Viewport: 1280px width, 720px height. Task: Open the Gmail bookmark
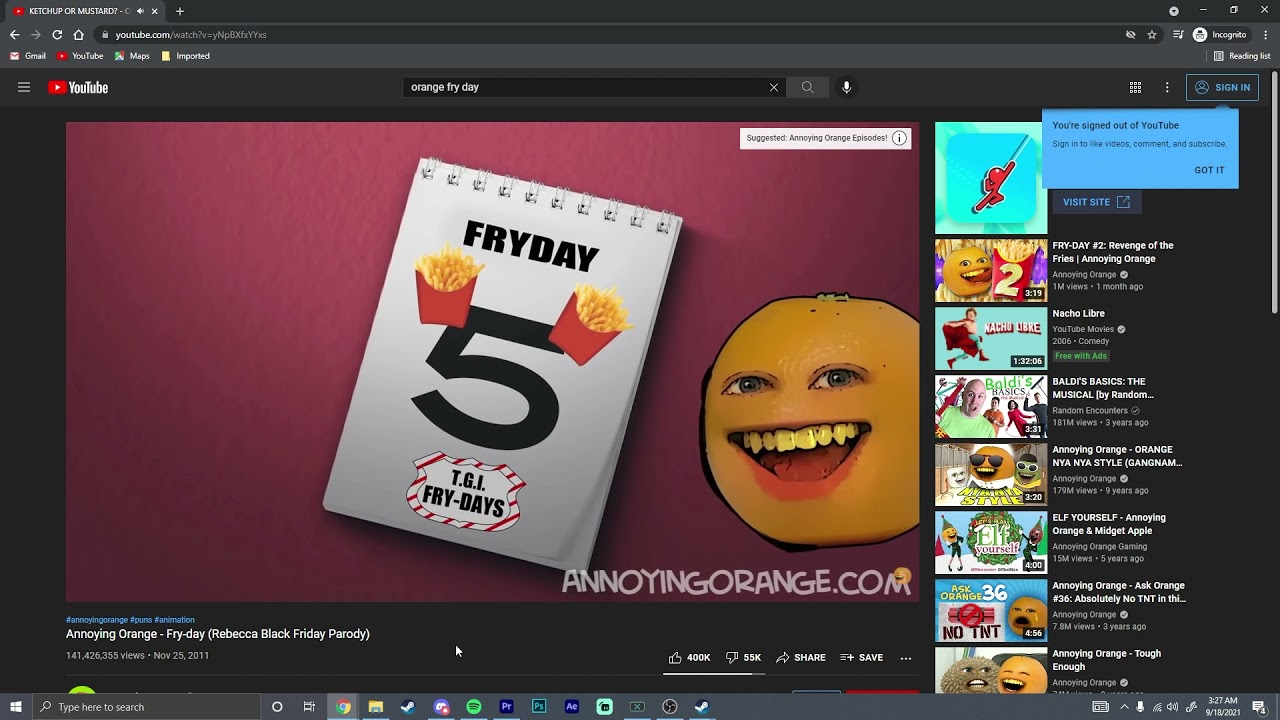[29, 56]
